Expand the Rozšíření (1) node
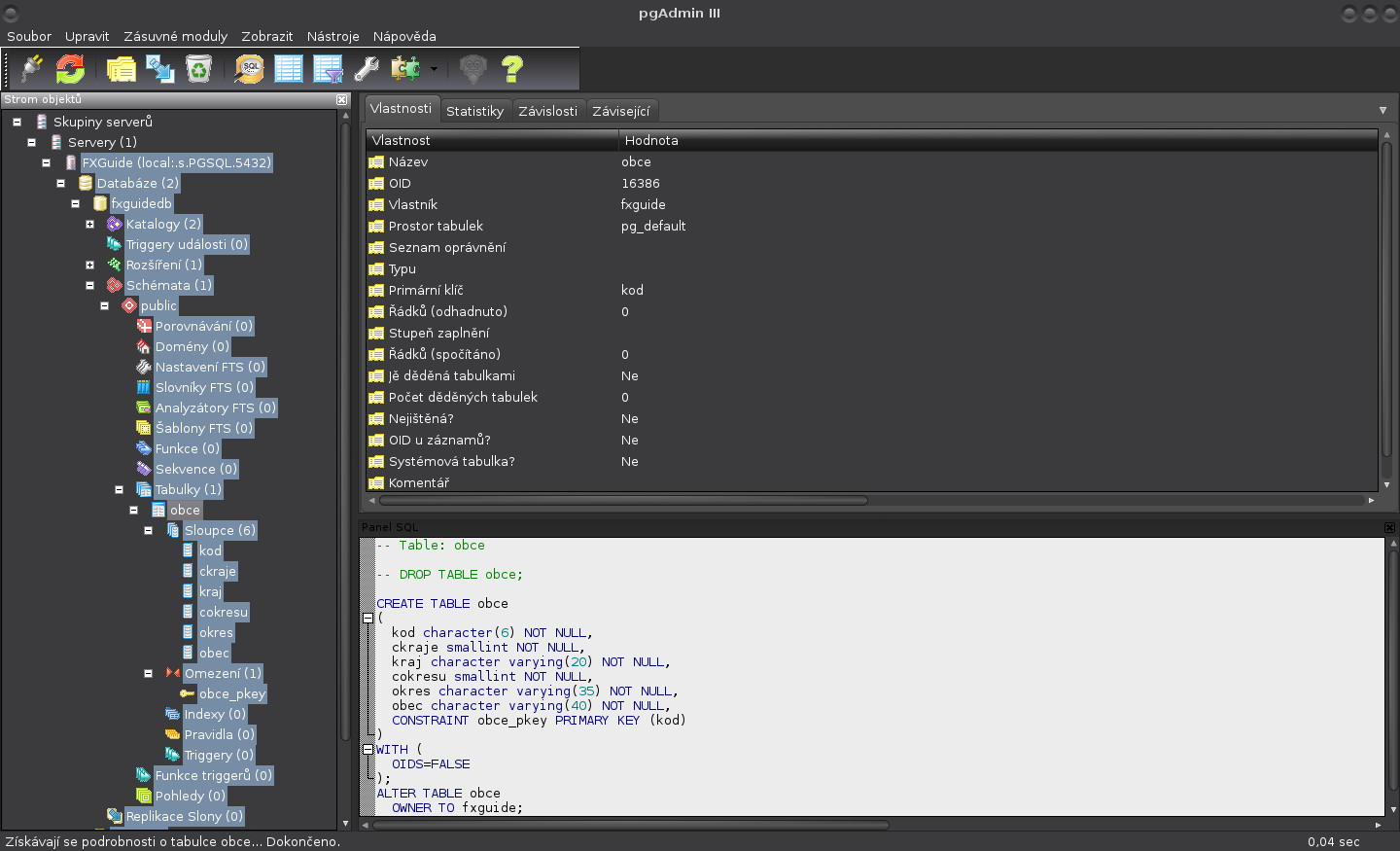 coord(89,265)
